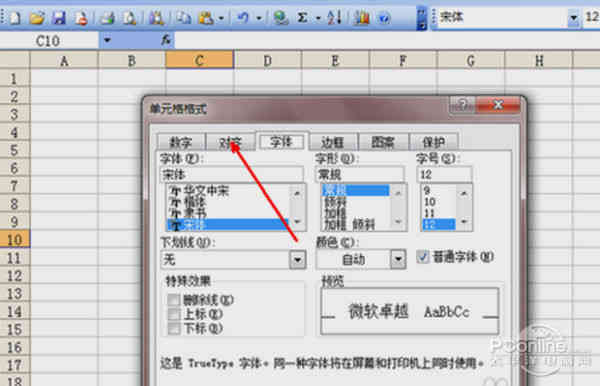Select row 5 header
The image size is (600, 386).
(x=15, y=150)
